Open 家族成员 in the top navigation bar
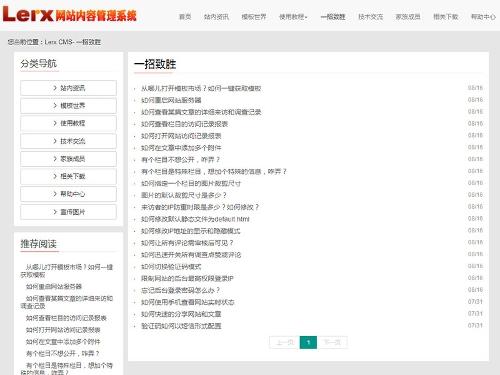 pos(408,17)
